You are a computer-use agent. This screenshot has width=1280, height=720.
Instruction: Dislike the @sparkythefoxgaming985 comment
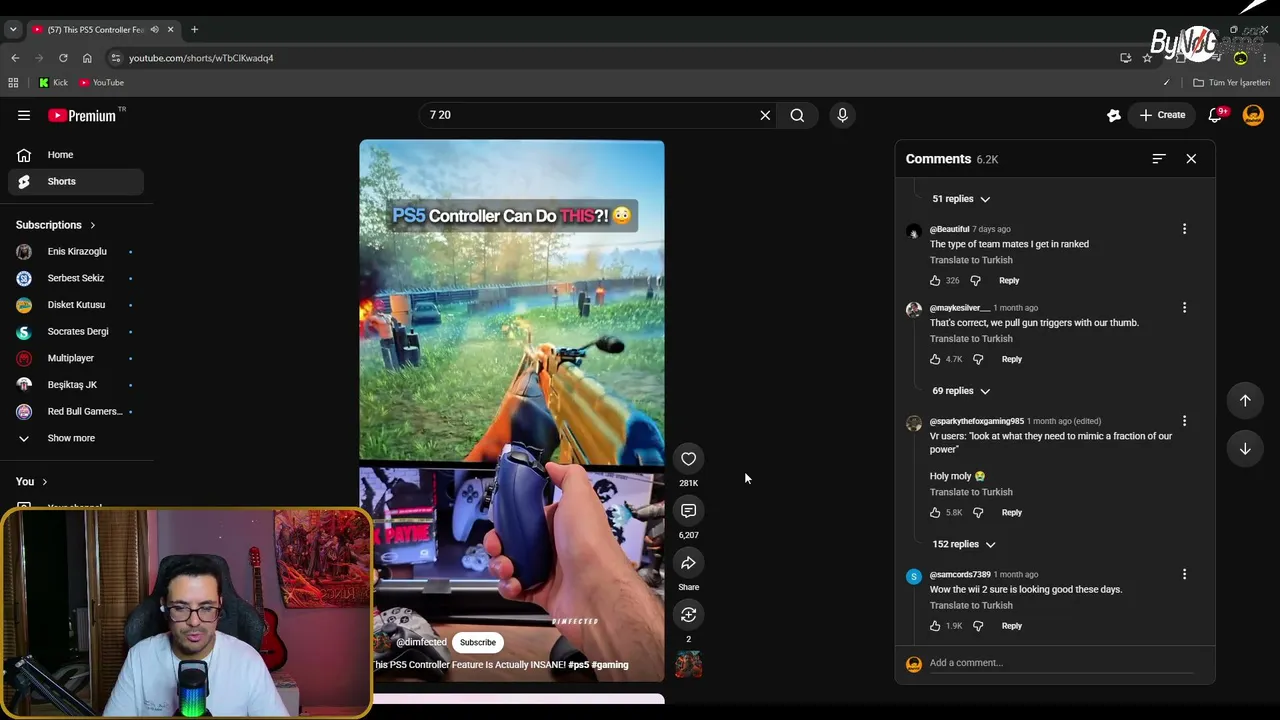[978, 513]
